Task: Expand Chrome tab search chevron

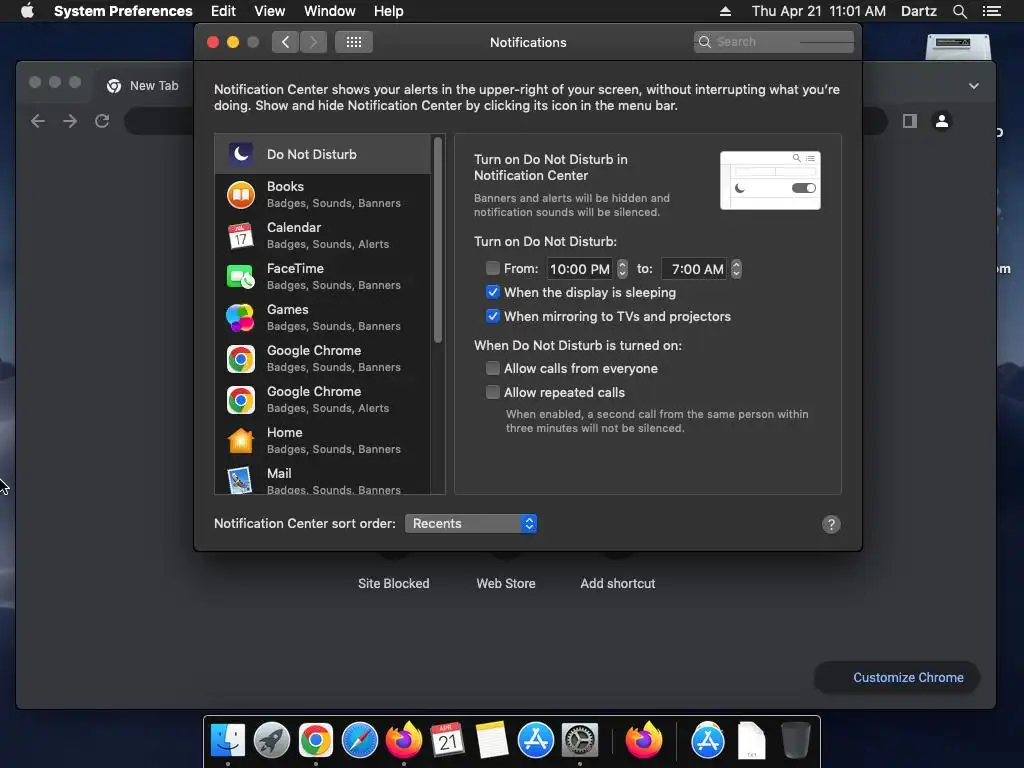Action: pyautogui.click(x=974, y=86)
